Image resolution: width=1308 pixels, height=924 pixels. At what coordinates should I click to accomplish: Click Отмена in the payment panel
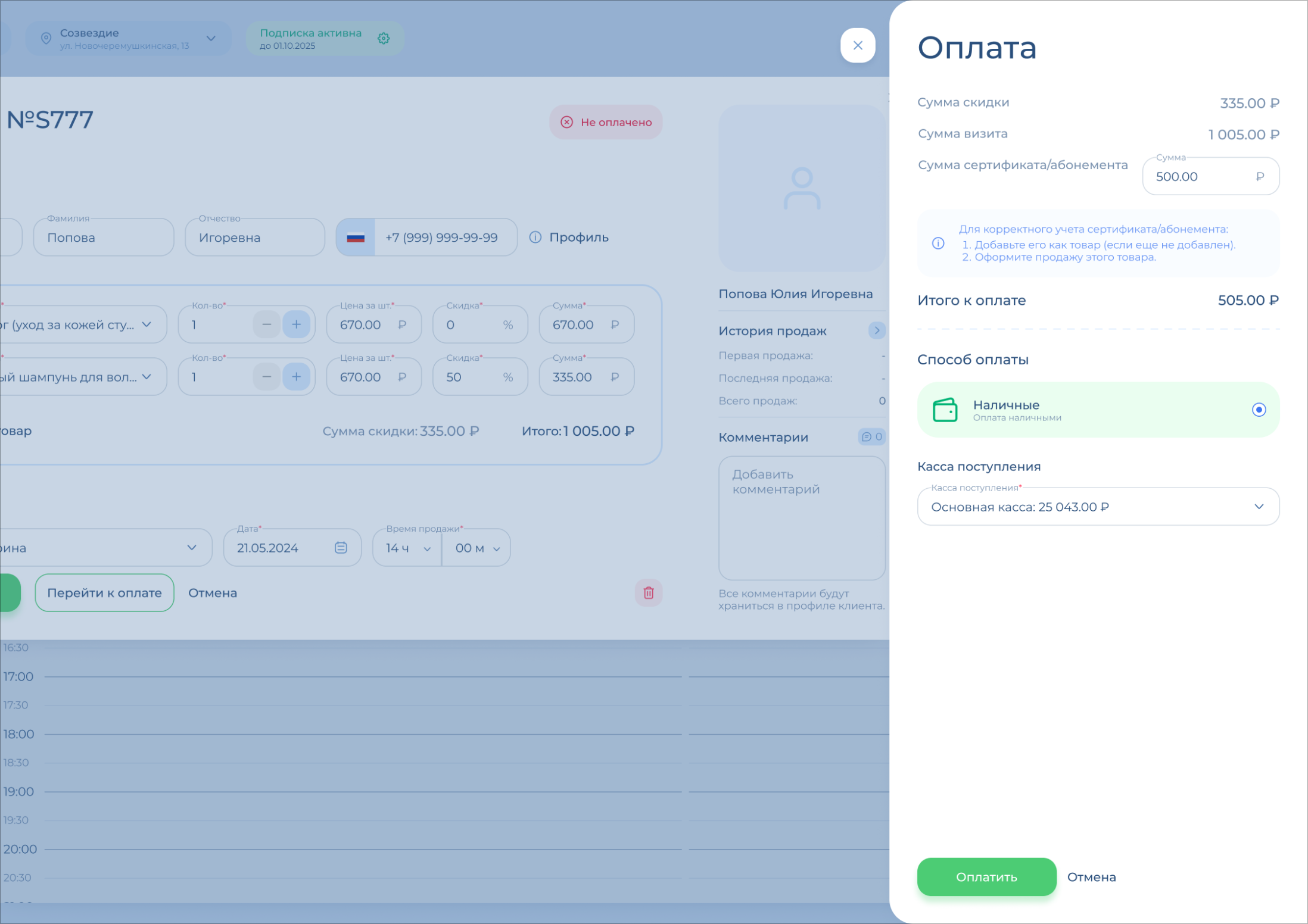click(1091, 877)
